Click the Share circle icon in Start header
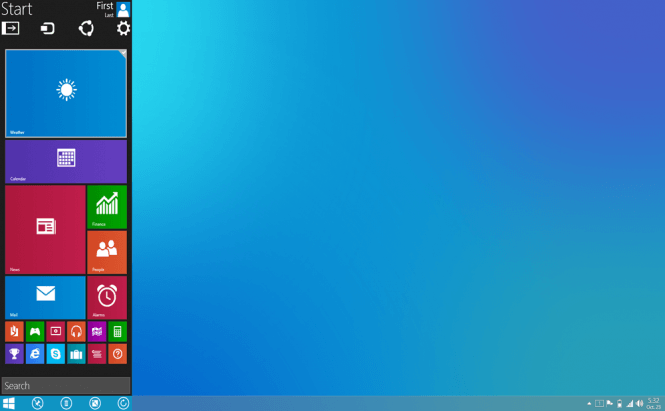The image size is (665, 411). coord(86,28)
